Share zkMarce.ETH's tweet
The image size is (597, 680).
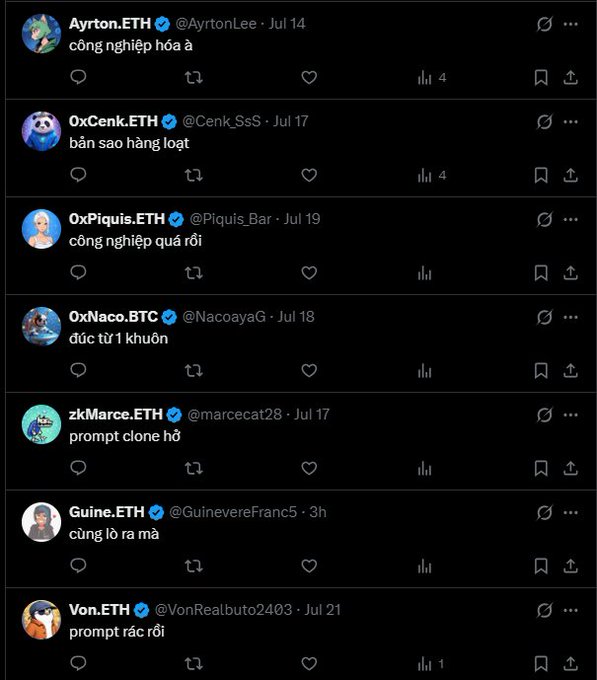pos(571,468)
